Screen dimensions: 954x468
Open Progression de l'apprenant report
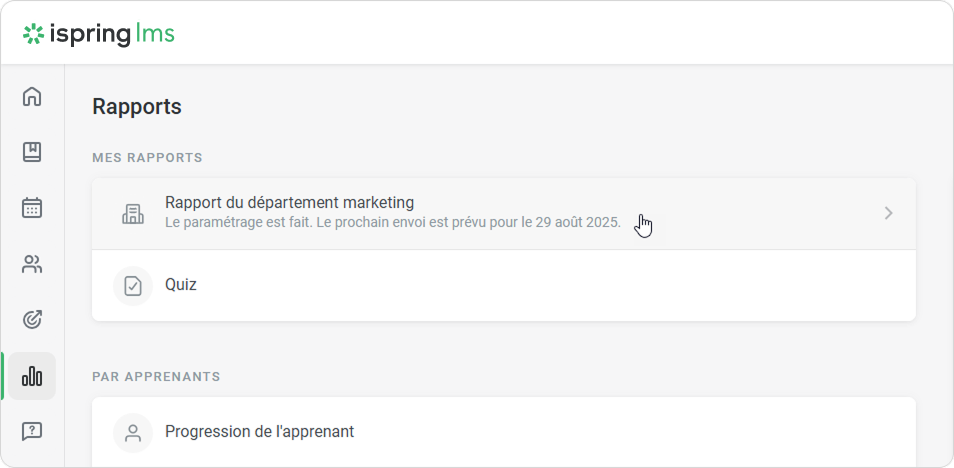[259, 432]
